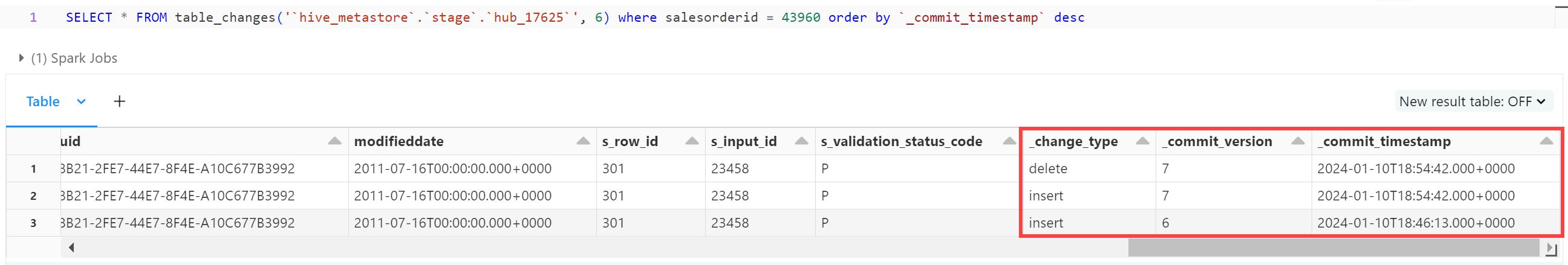Select the 'delete' change type cell

click(1088, 169)
